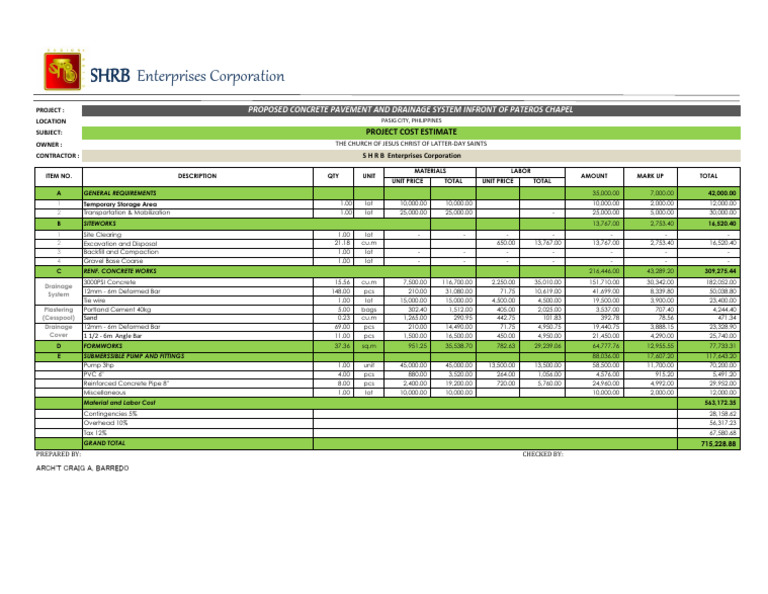The height and width of the screenshot is (594, 768).
Task: Click the MARK UP column header
Action: (650, 176)
